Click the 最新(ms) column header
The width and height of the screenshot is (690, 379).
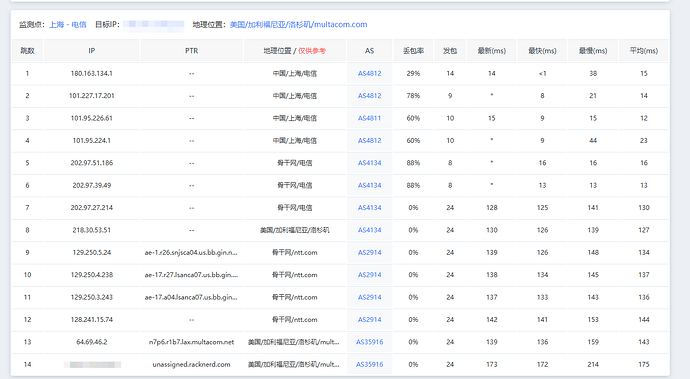(492, 51)
